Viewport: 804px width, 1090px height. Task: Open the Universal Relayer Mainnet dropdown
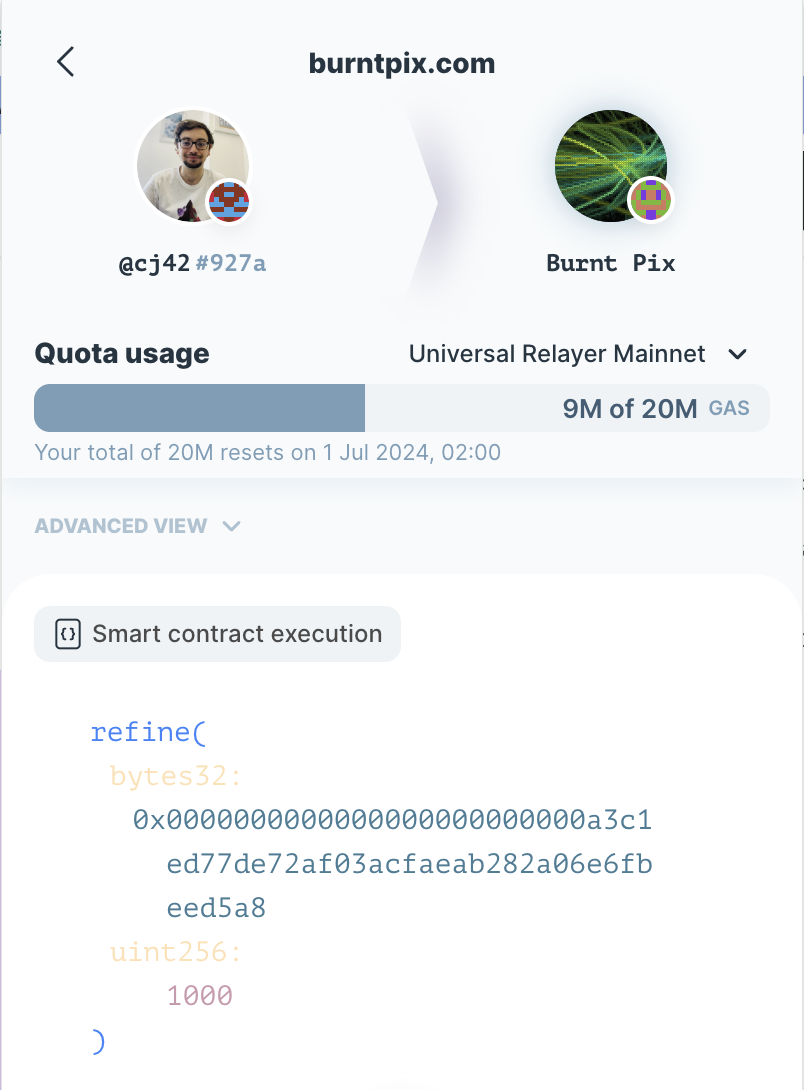(x=578, y=354)
